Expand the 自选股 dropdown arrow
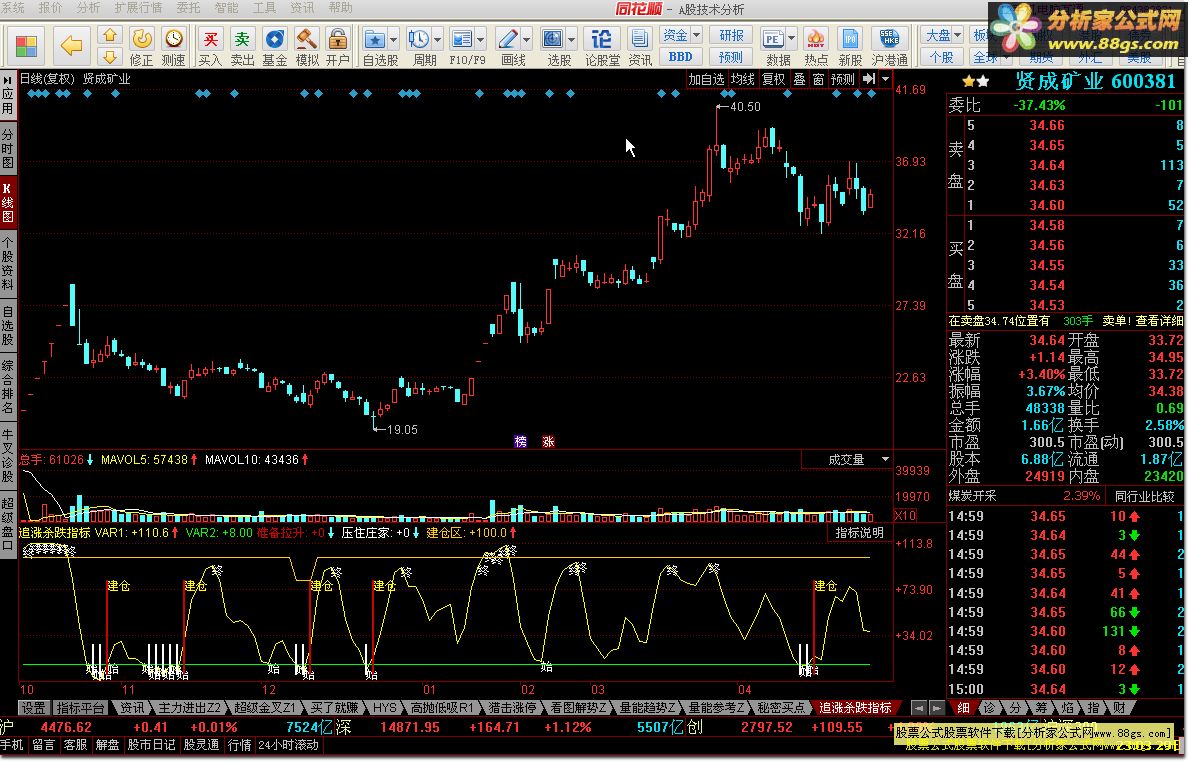This screenshot has width=1190, height=762. pos(392,39)
